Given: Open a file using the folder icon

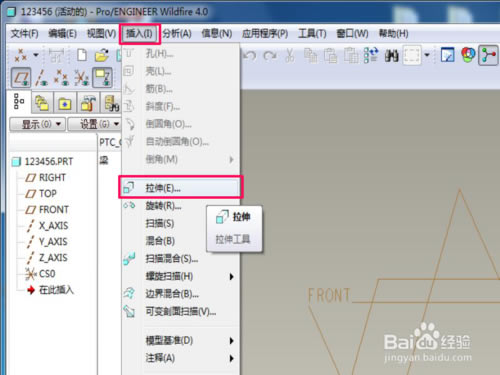Looking at the screenshot, I should (x=102, y=55).
